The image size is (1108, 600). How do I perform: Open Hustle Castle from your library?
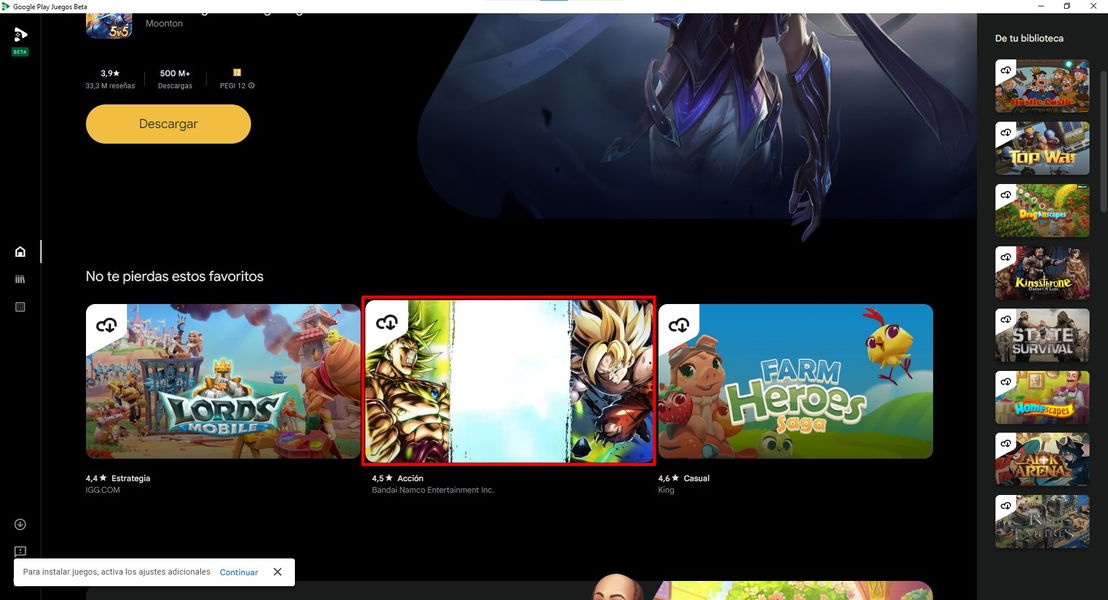click(1042, 86)
